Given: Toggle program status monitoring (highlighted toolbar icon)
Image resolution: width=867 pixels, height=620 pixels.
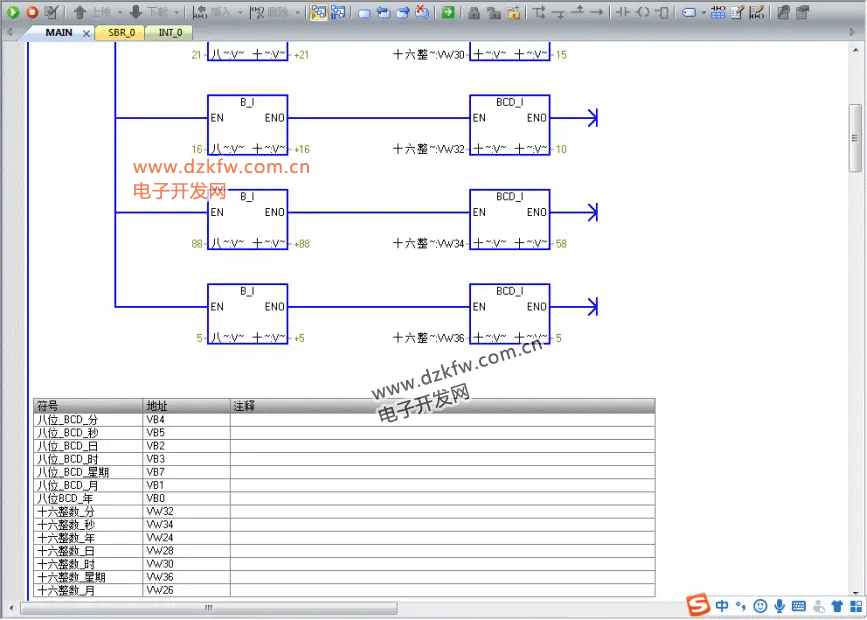Looking at the screenshot, I should coord(318,12).
